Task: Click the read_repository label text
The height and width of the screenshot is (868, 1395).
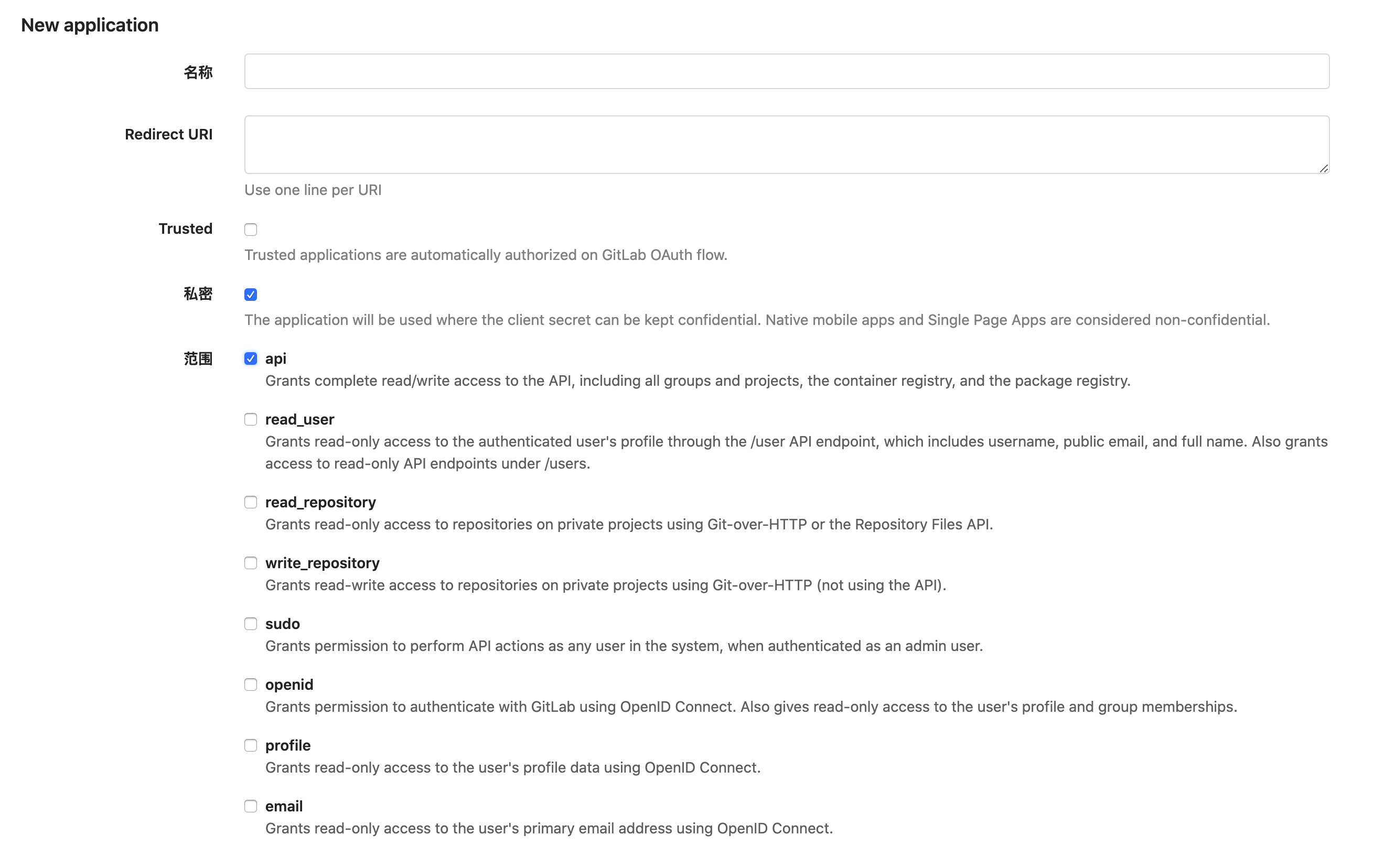Action: point(320,502)
